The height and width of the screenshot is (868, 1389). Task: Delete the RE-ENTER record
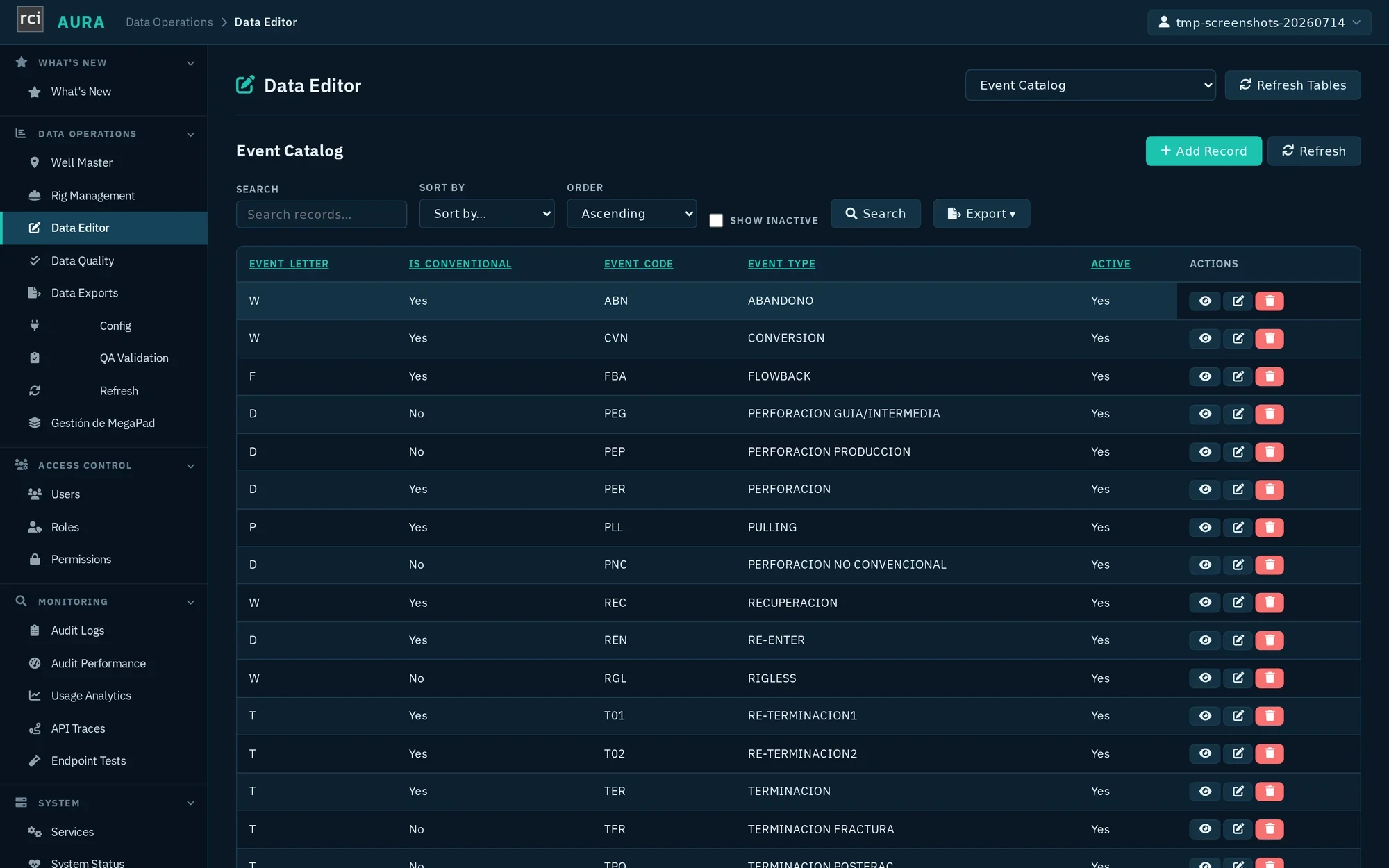coord(1270,640)
